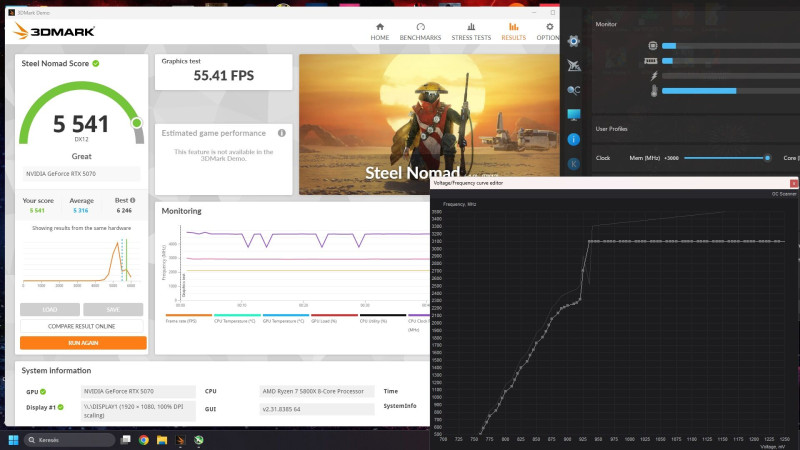Click the green check next to GPU
800x450 pixels.
43,392
